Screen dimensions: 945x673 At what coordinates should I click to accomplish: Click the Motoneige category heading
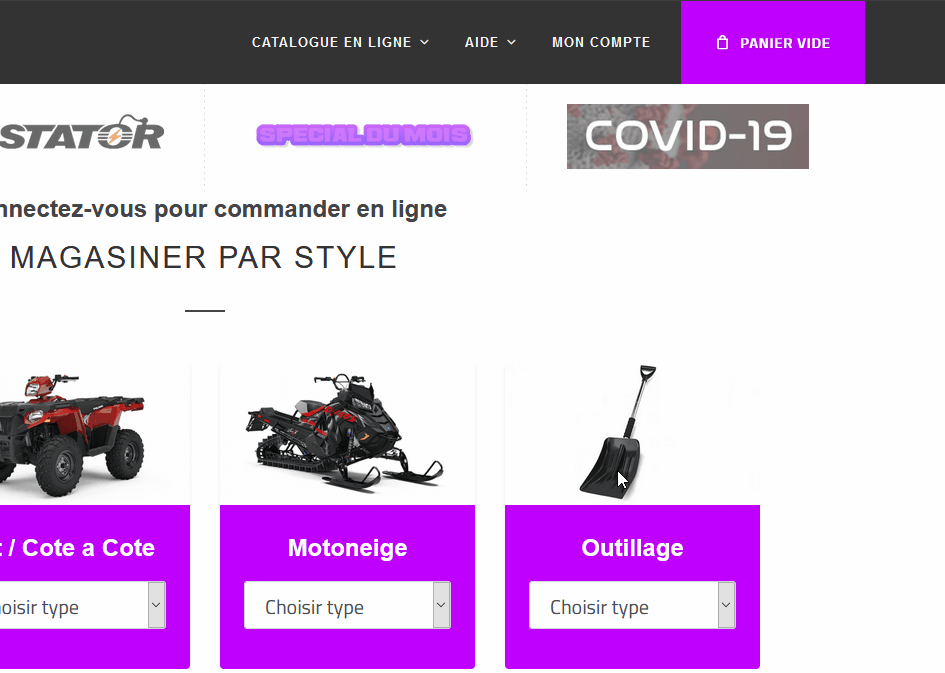tap(347, 548)
